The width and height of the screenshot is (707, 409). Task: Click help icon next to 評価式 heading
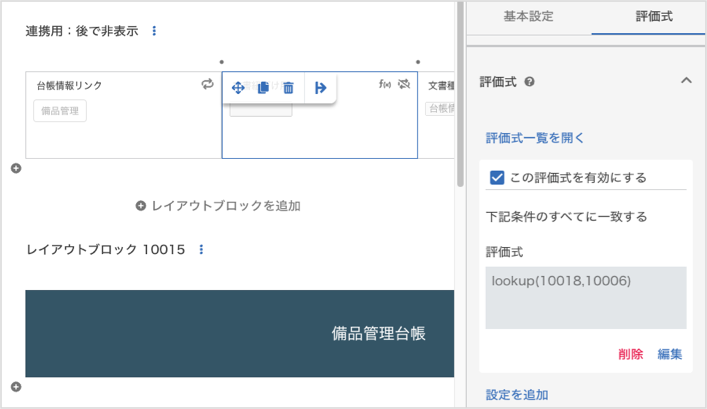click(x=530, y=82)
